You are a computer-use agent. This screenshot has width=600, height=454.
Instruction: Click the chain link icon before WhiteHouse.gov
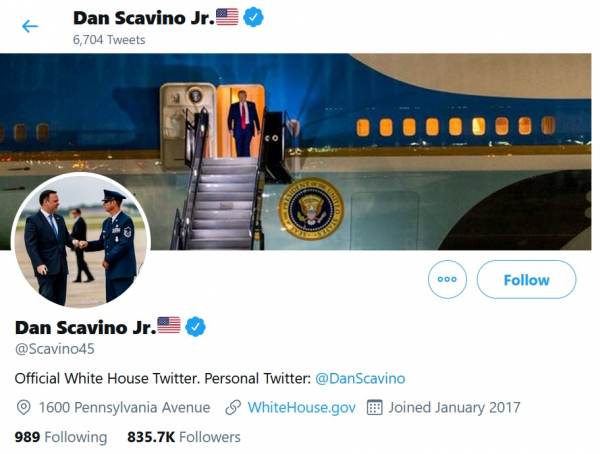(233, 408)
